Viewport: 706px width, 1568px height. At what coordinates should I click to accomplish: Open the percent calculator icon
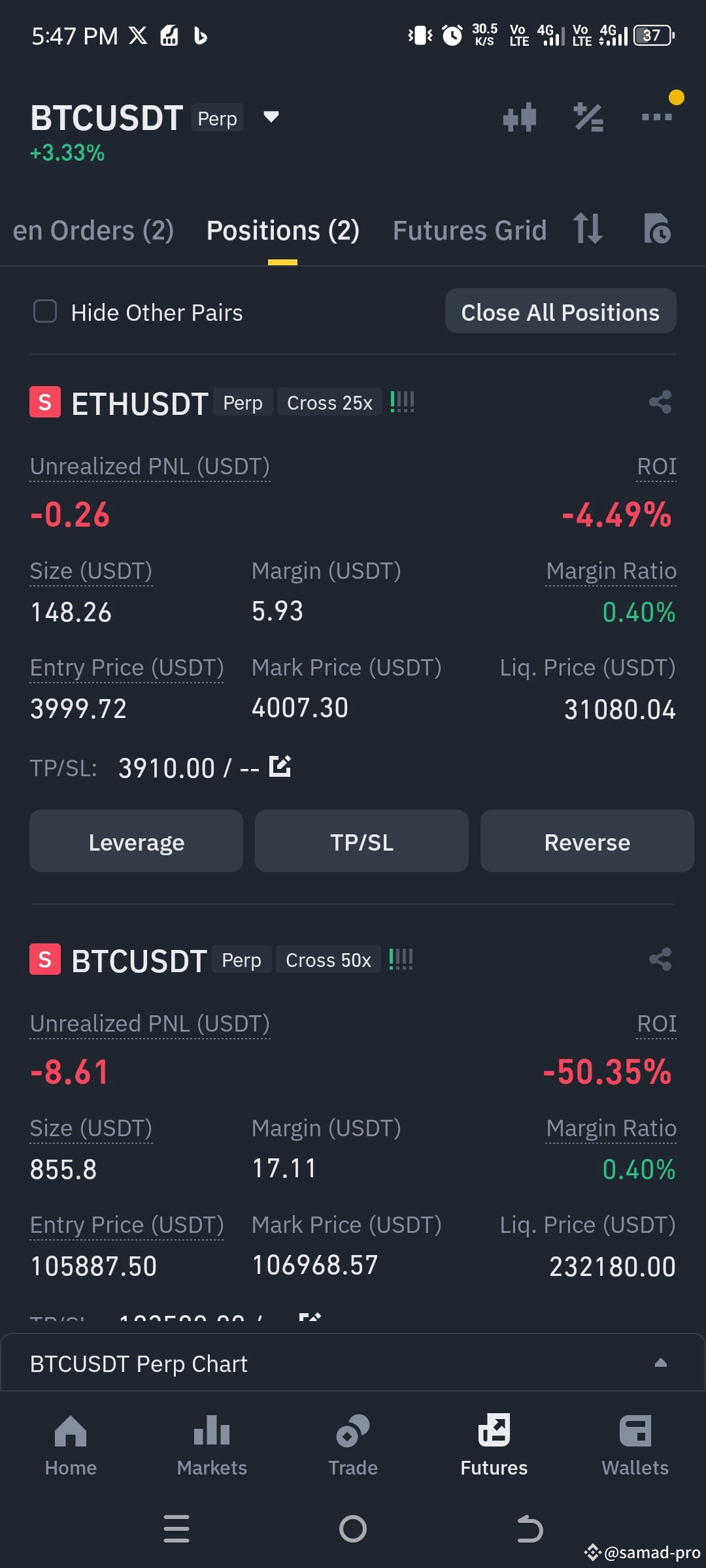[x=588, y=118]
